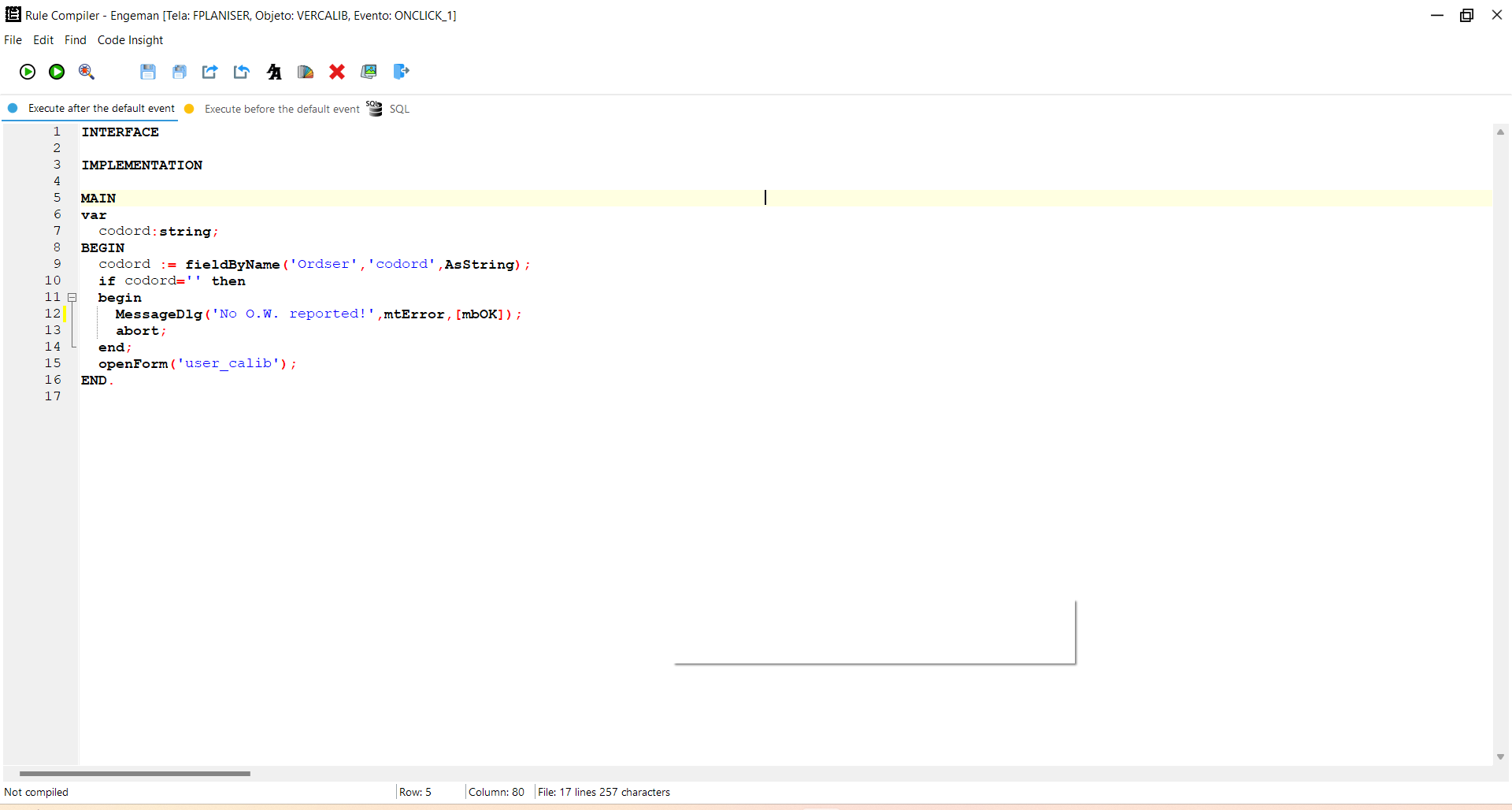Click the 'No O.W. reported!' string
This screenshot has width=1512, height=810.
pyautogui.click(x=293, y=314)
